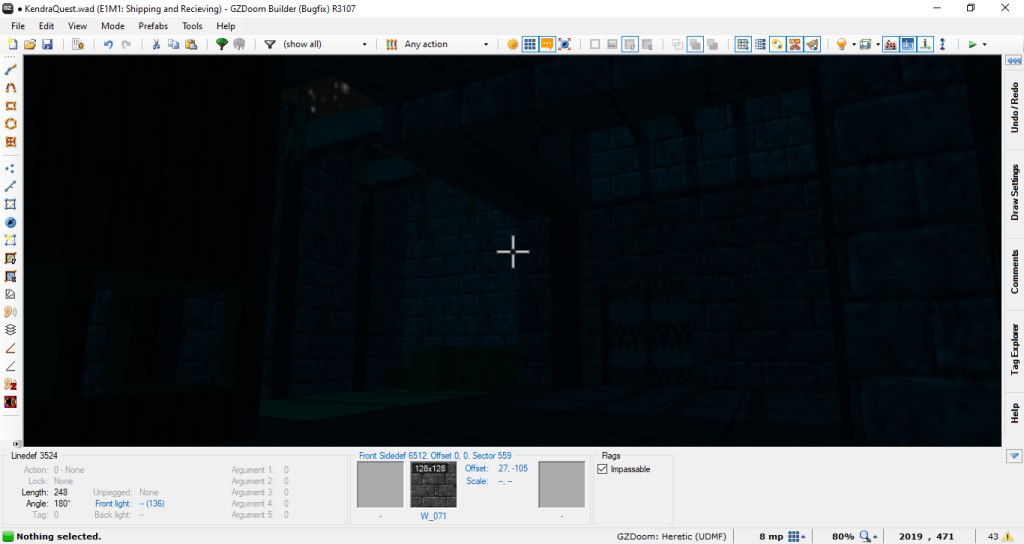Click the Cut scissors icon
1024x544 pixels.
(x=156, y=44)
